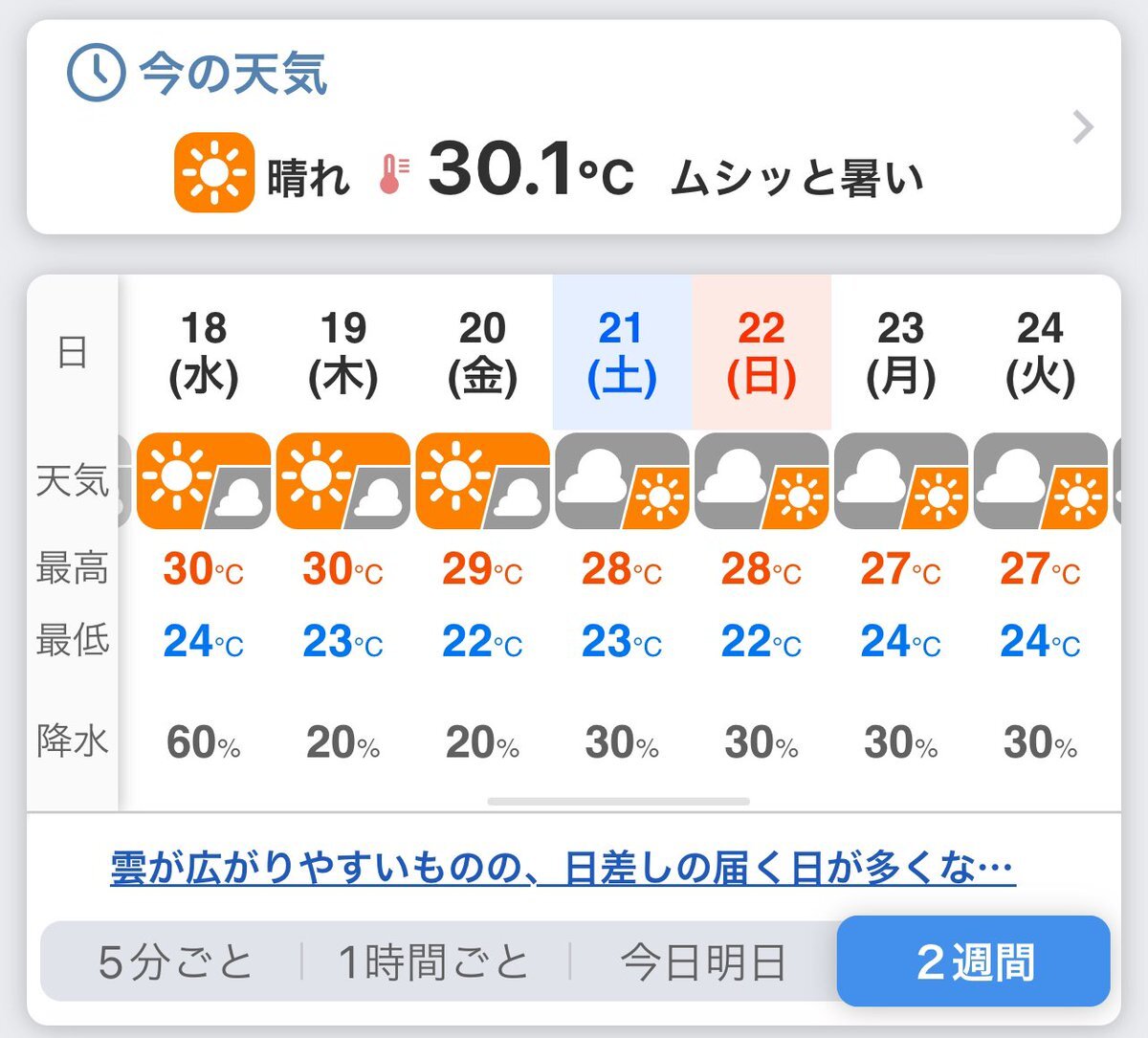Select the Saturday 21 (土) date column header
The height and width of the screenshot is (1038, 1148).
coord(622,352)
